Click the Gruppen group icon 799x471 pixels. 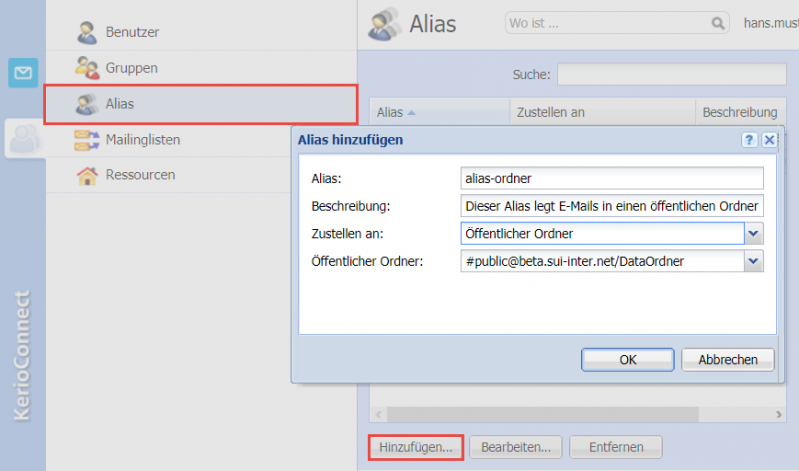pos(88,68)
